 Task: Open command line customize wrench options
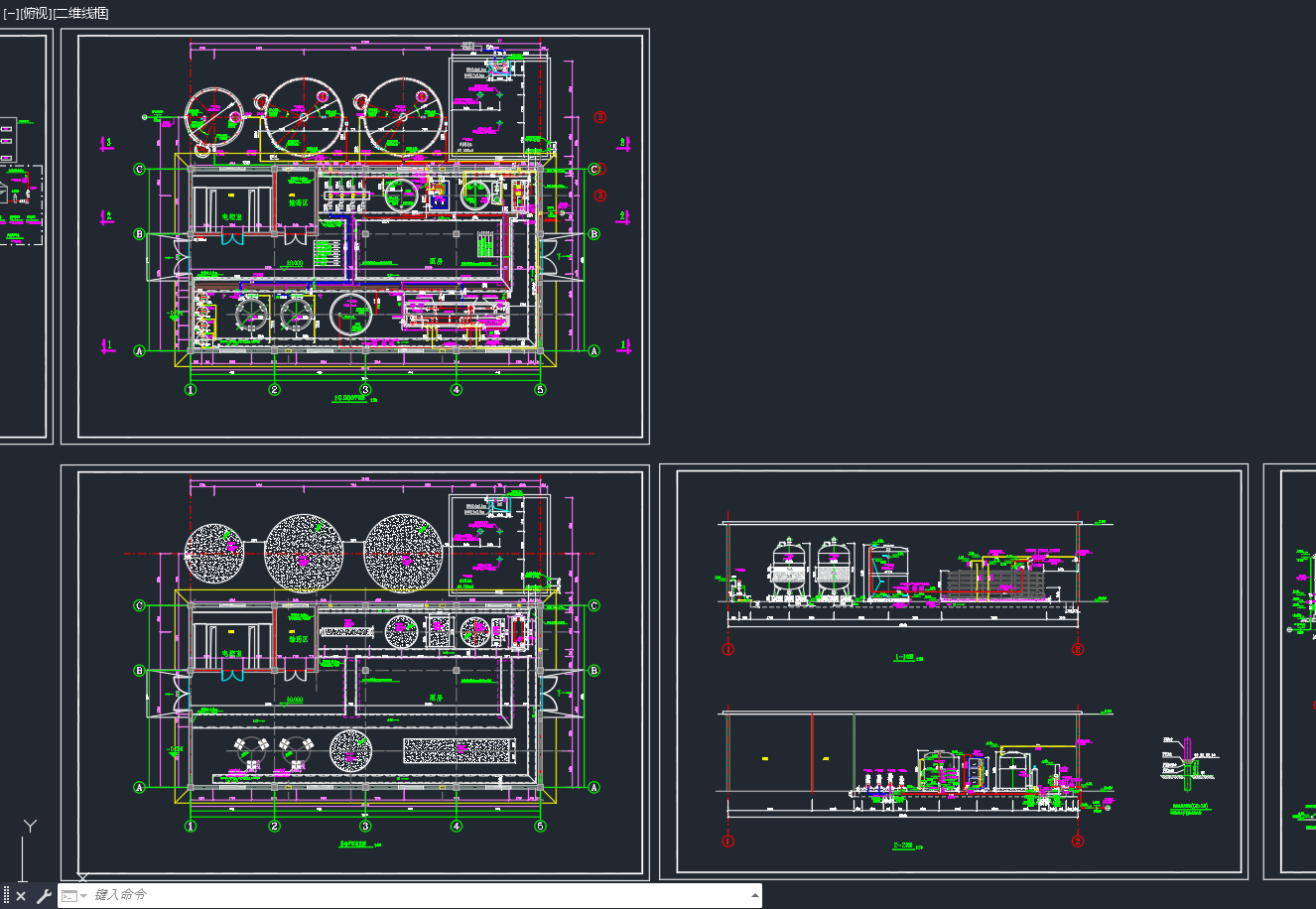[44, 896]
